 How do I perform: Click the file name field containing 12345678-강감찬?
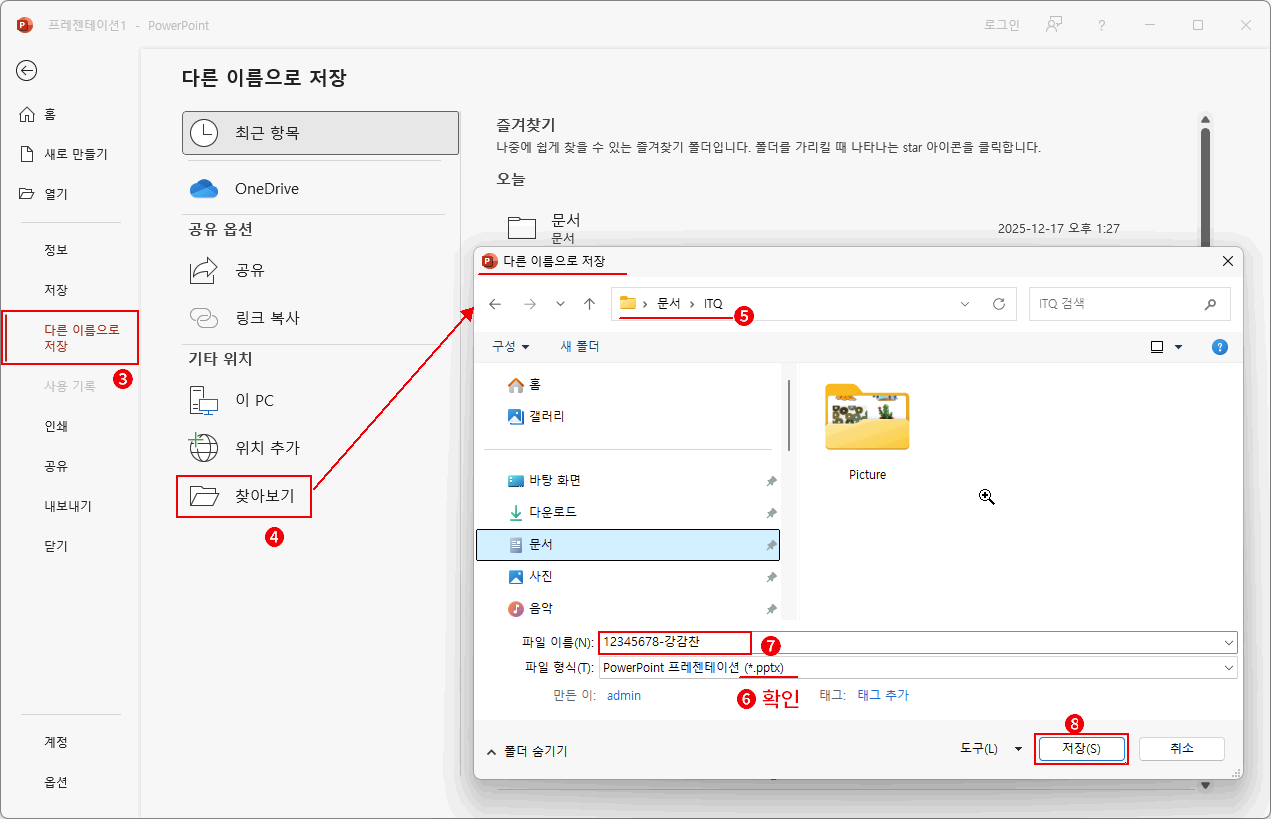pos(676,642)
